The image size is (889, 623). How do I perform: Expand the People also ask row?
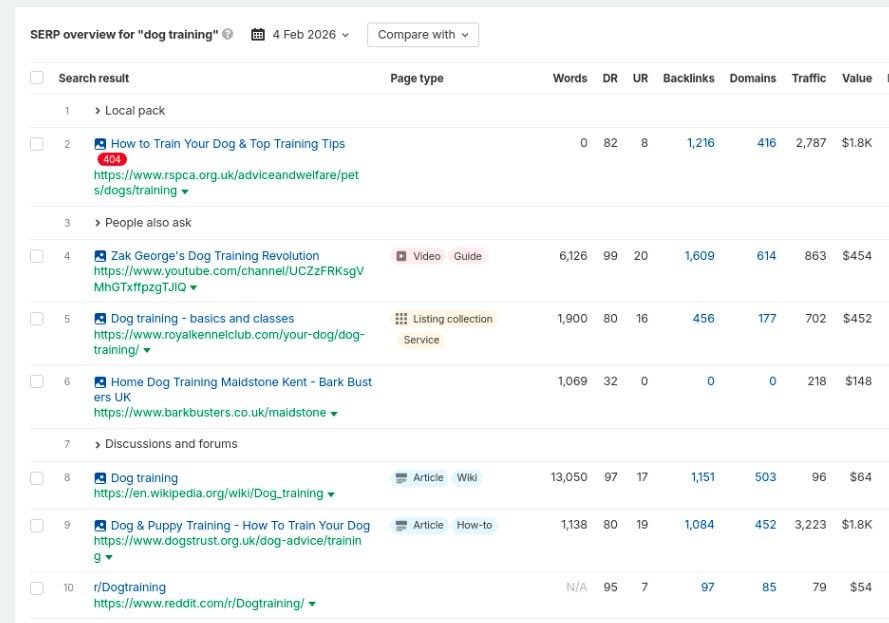click(143, 223)
